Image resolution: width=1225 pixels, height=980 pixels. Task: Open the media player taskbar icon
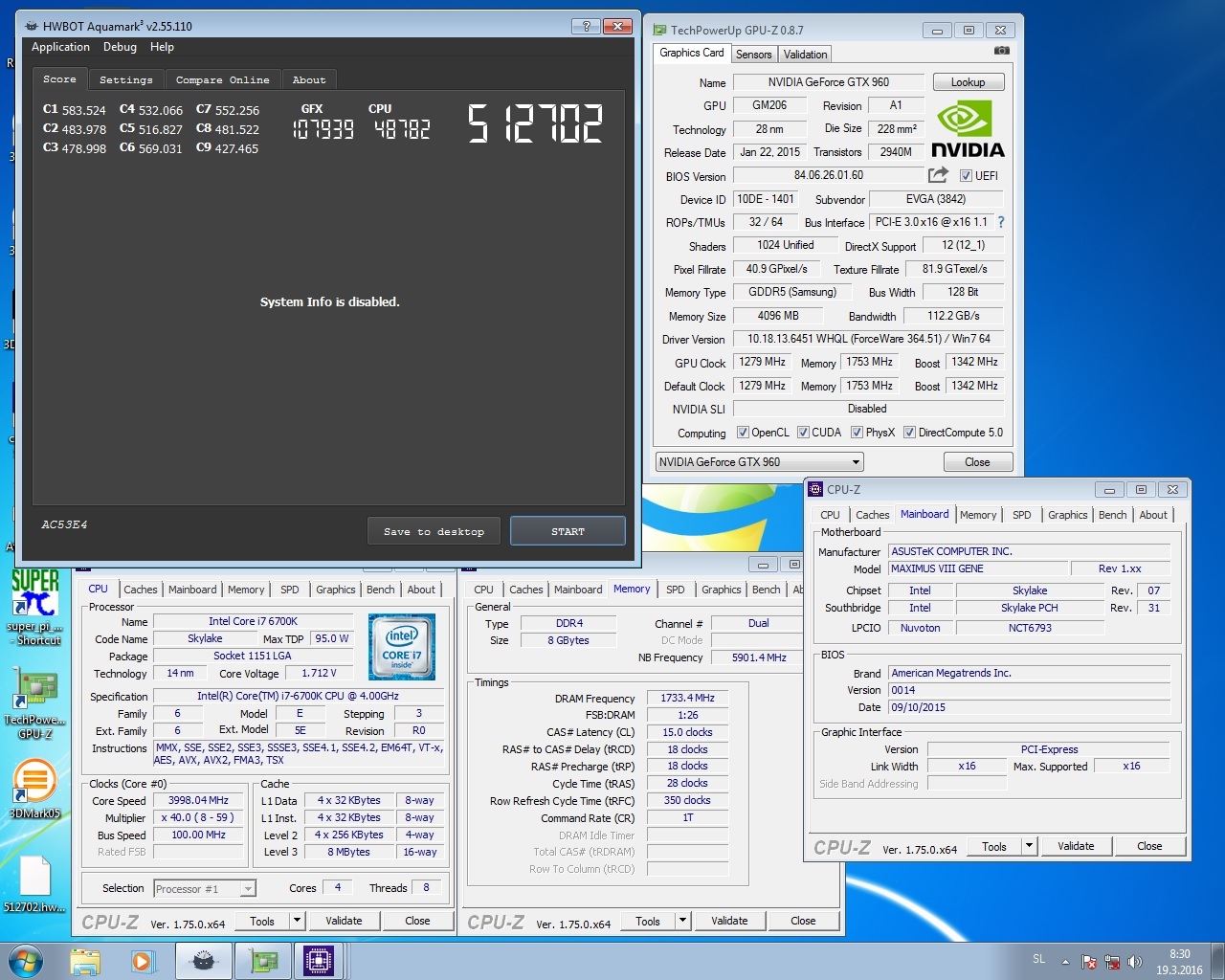pos(143,961)
